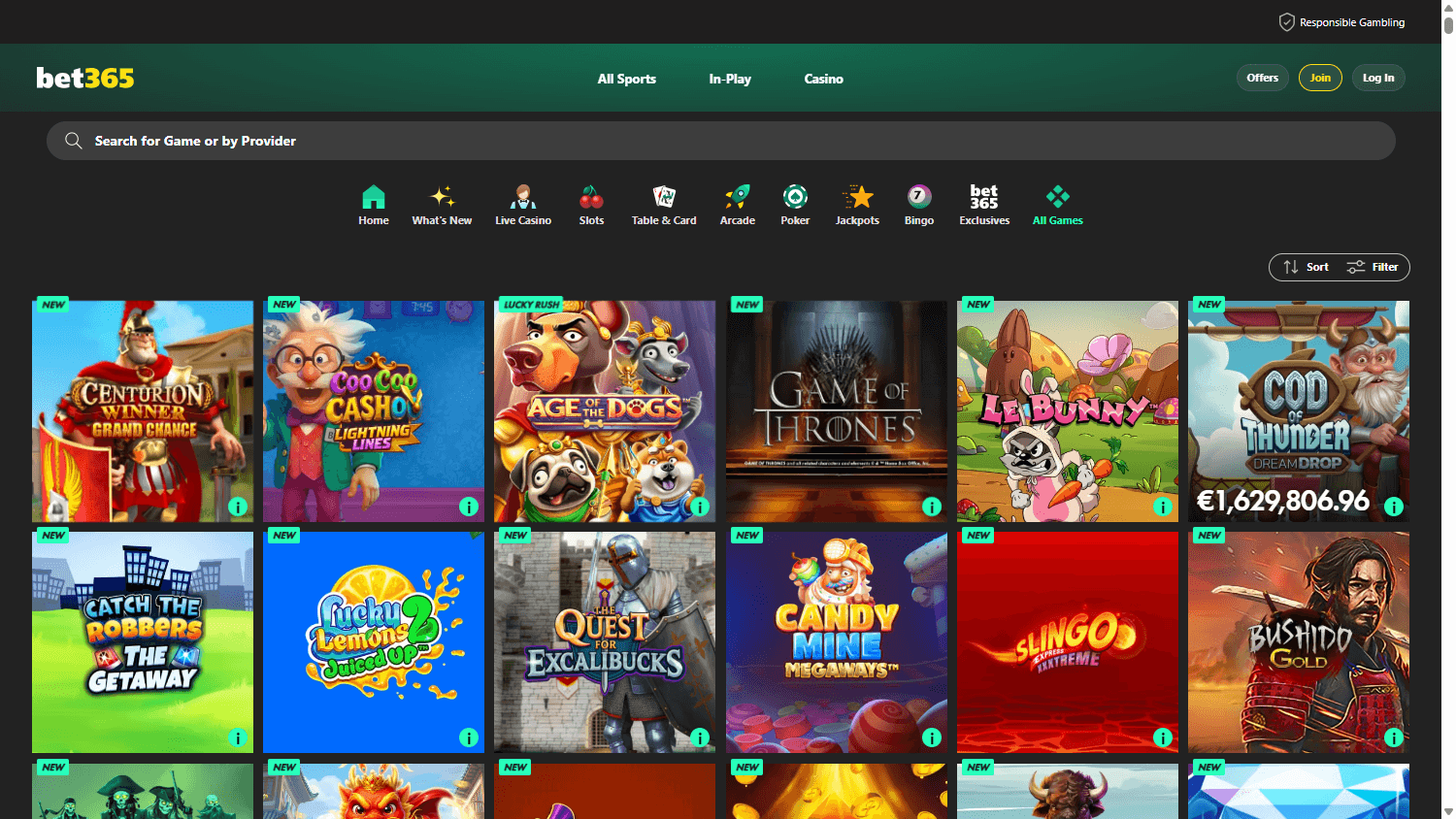The image size is (1456, 819).
Task: Open info overlay on Game of Thrones tile
Action: [932, 506]
